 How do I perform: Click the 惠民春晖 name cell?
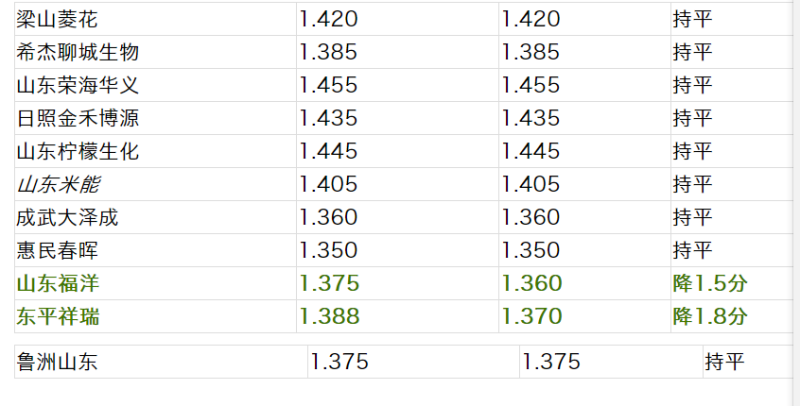[x=155, y=250]
